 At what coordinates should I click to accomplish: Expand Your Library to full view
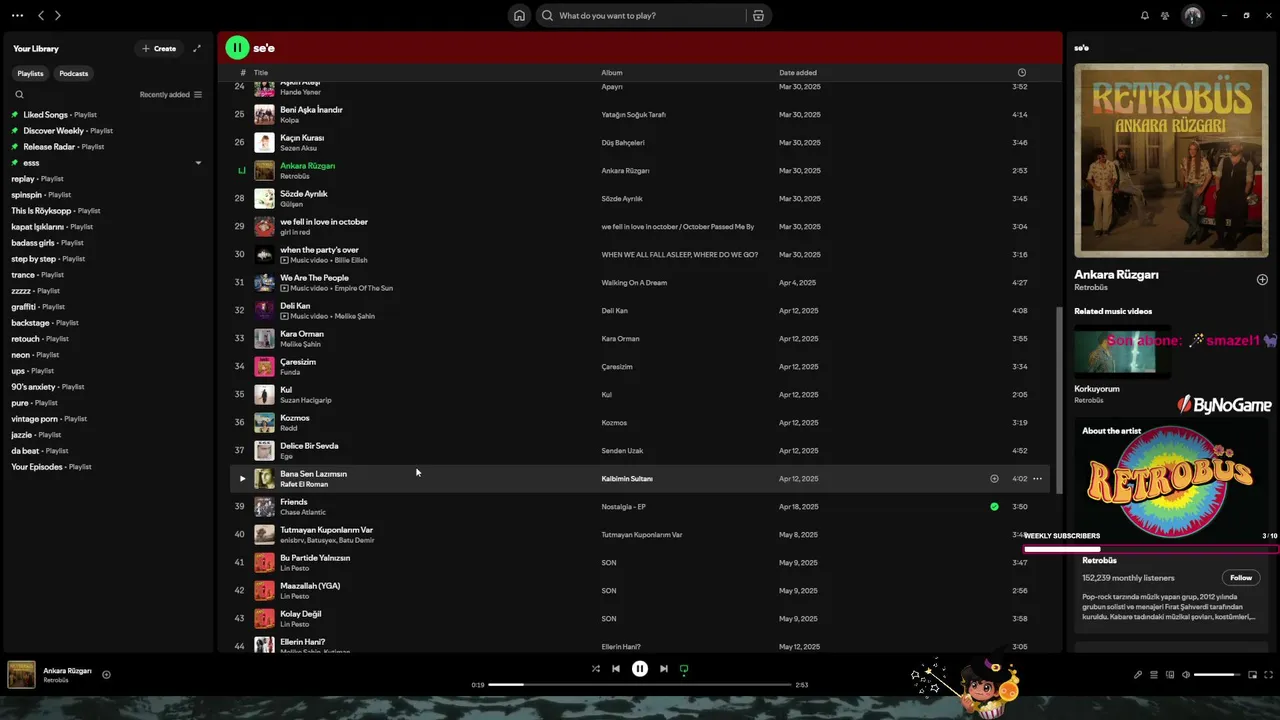tap(197, 48)
